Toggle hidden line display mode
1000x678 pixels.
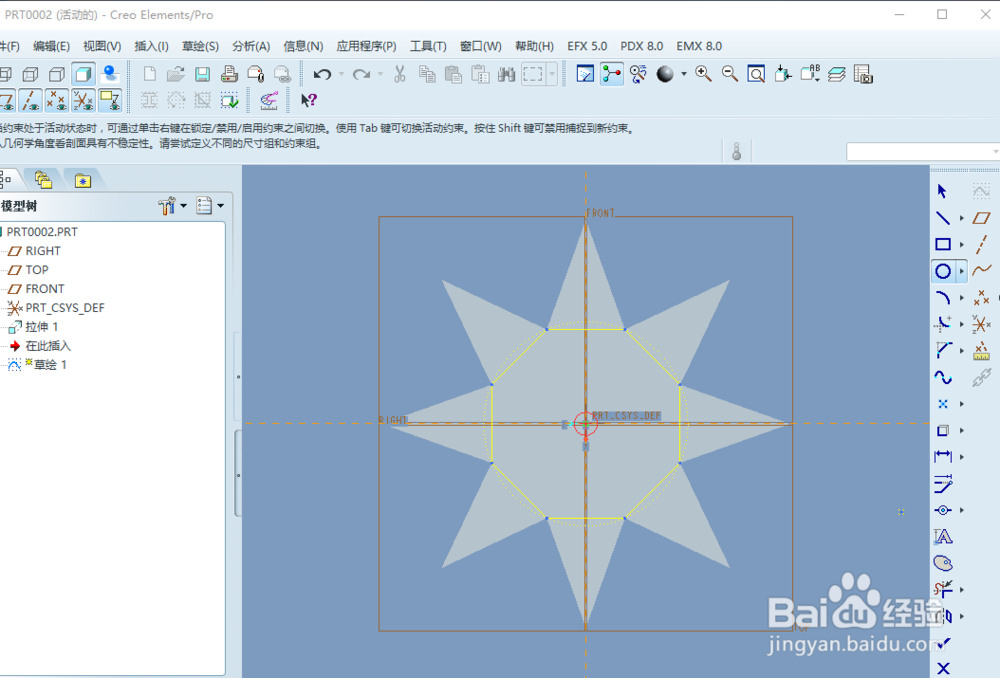coord(30,75)
